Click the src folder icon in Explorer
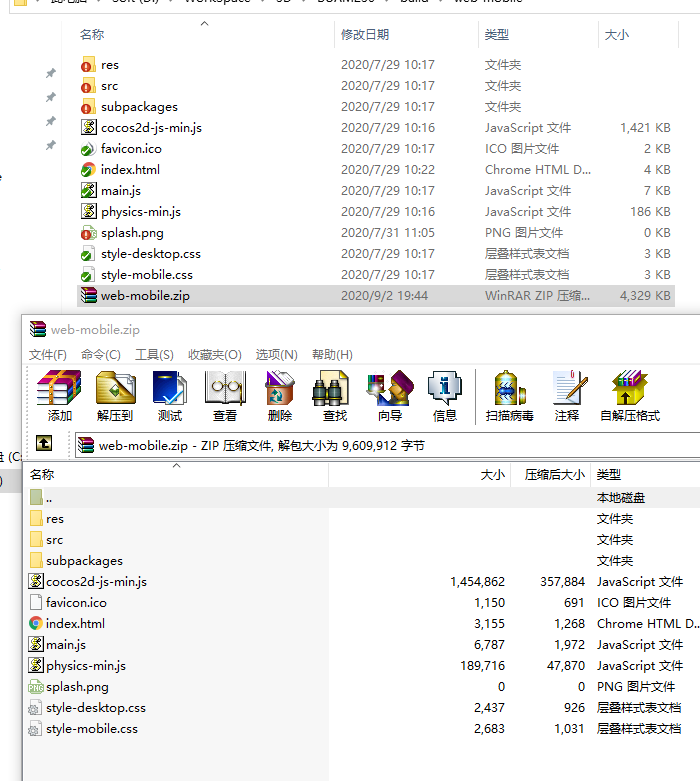The width and height of the screenshot is (700, 781). [x=88, y=86]
